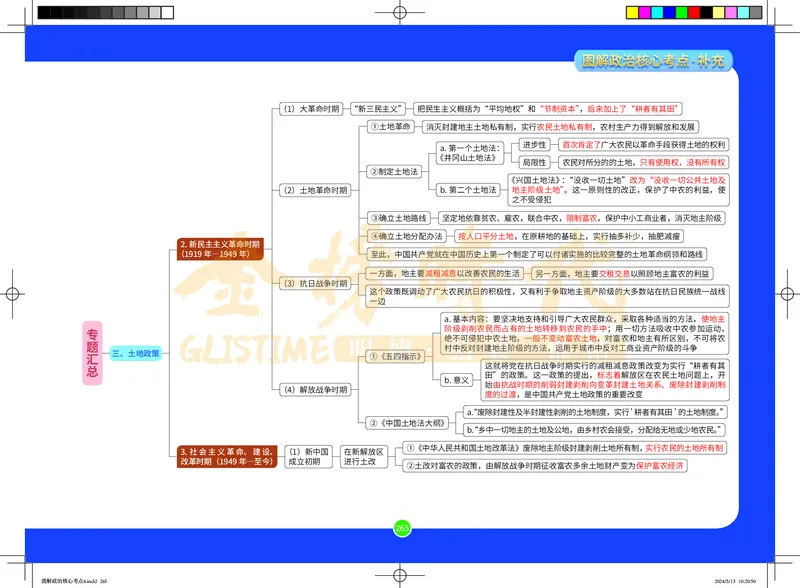The width and height of the screenshot is (800, 588).
Task: Click the green page number 263 circle
Action: tap(402, 528)
